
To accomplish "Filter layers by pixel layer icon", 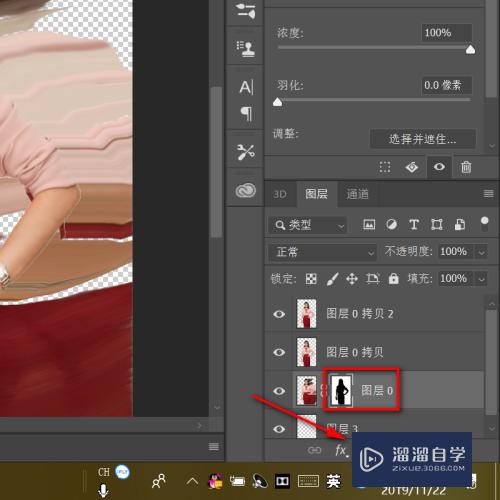I will click(369, 224).
